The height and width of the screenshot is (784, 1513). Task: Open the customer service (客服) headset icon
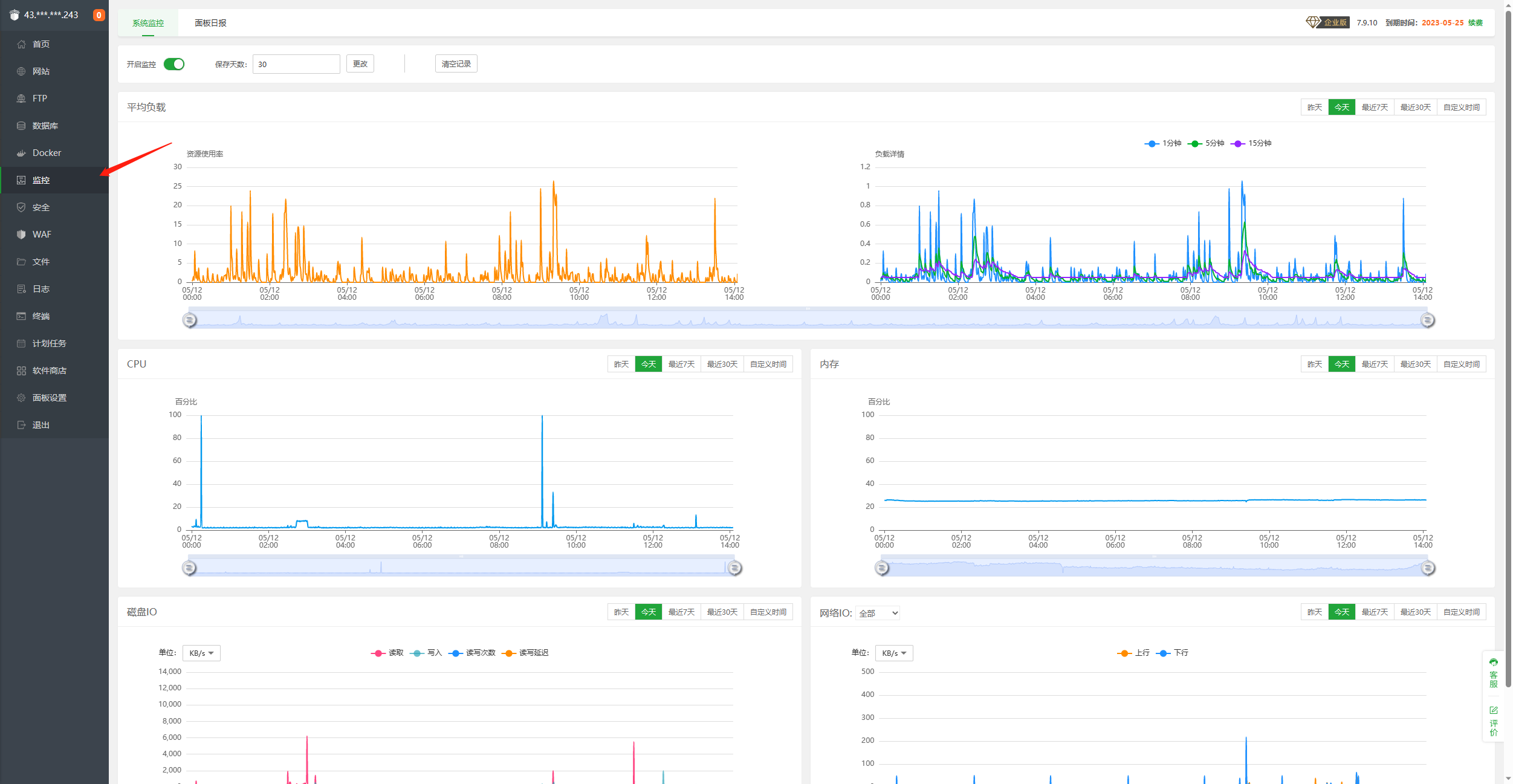click(x=1493, y=663)
